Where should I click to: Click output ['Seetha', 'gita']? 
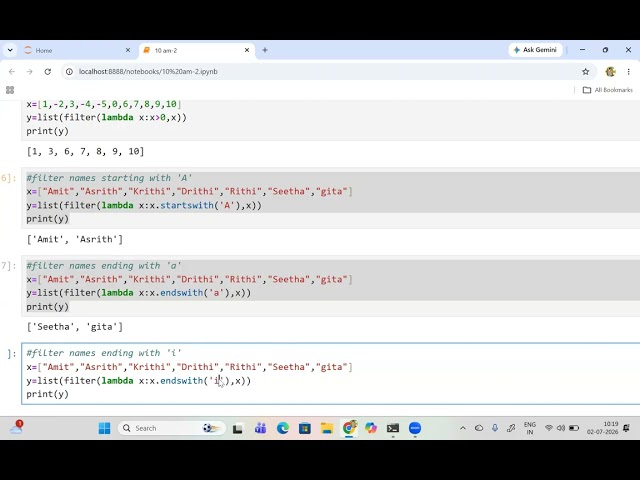[x=75, y=327]
